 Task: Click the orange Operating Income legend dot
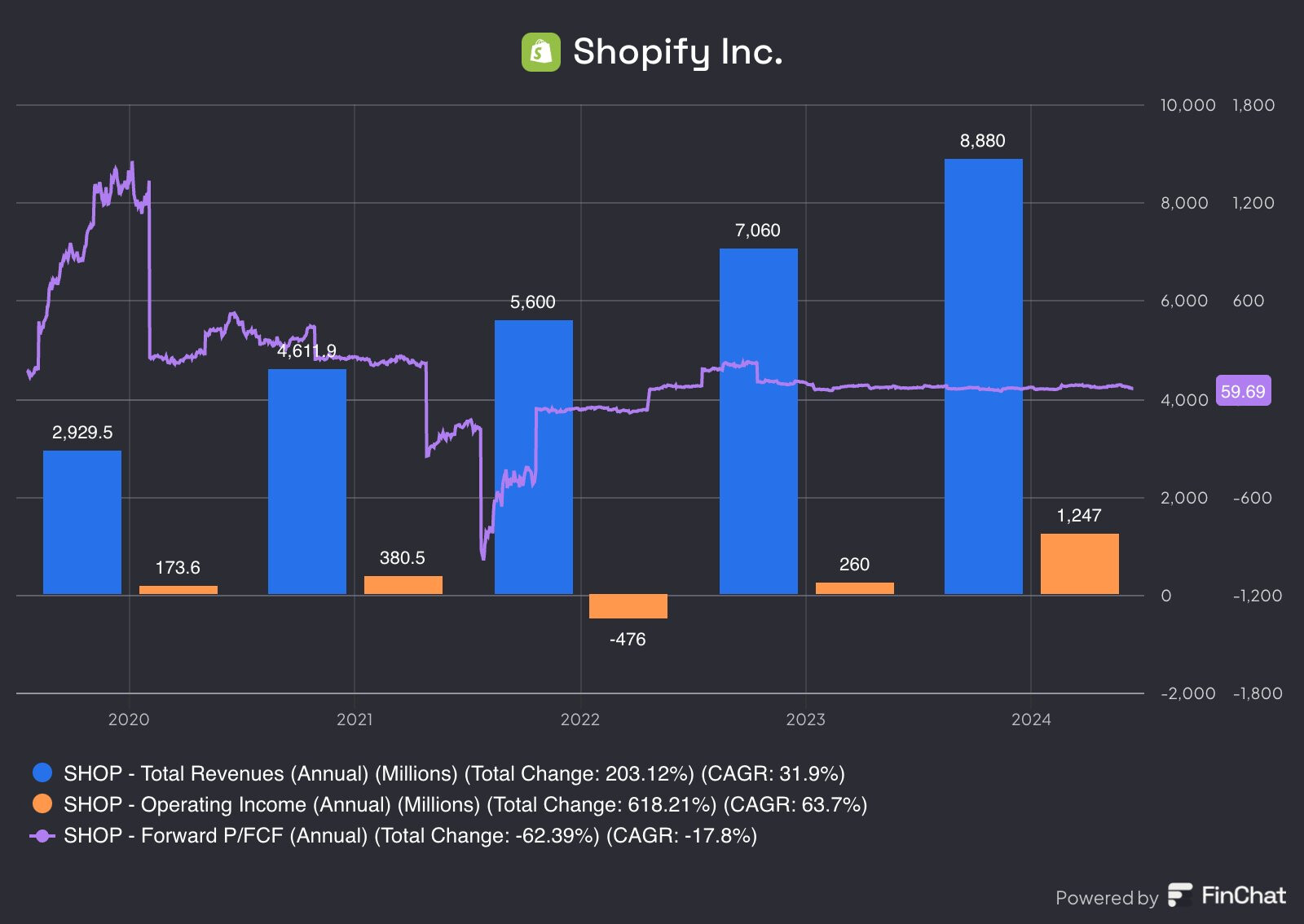pos(42,803)
